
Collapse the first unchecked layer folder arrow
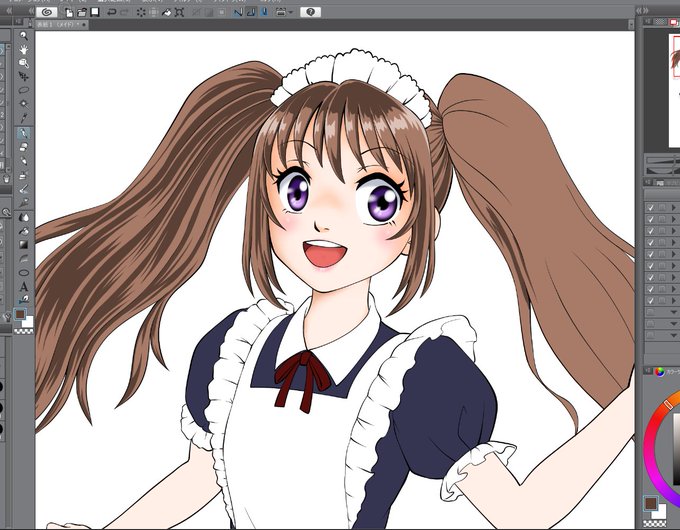673,312
